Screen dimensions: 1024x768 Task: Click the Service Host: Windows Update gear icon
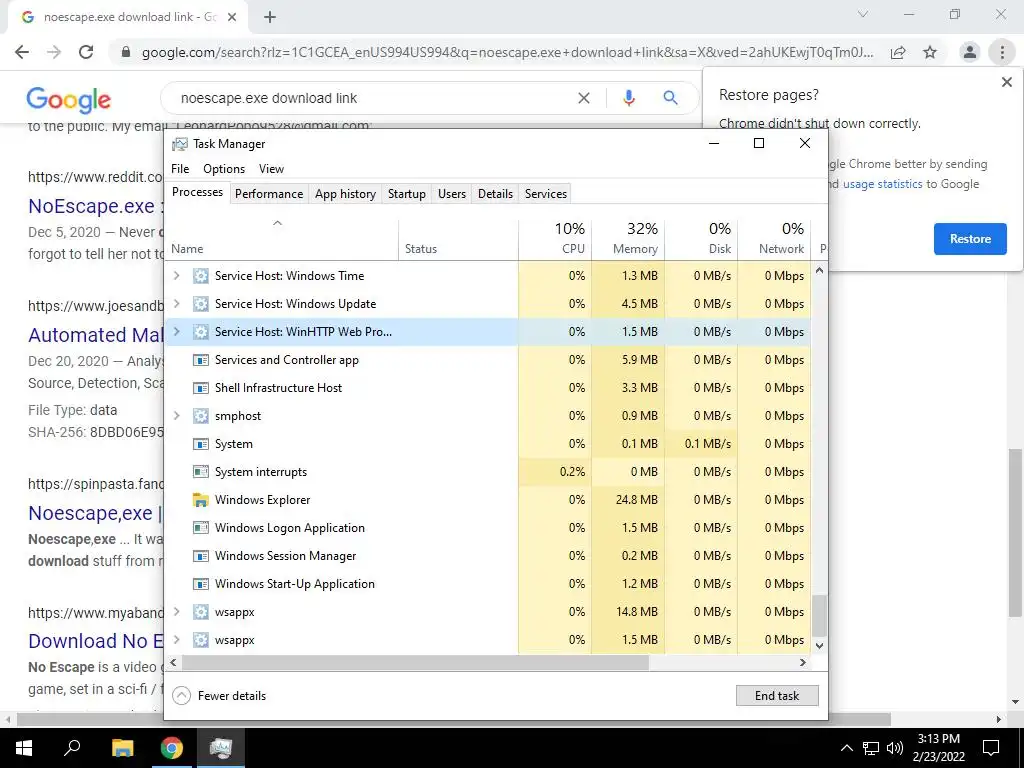(200, 304)
